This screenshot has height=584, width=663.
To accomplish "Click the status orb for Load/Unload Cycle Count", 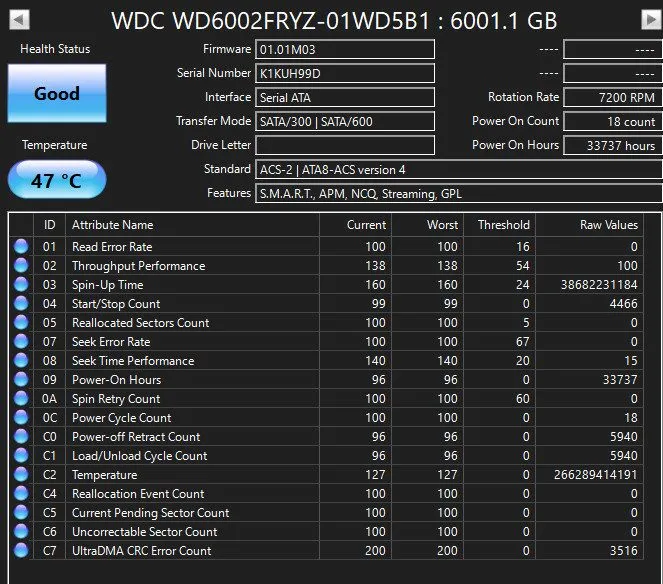I will pos(21,455).
